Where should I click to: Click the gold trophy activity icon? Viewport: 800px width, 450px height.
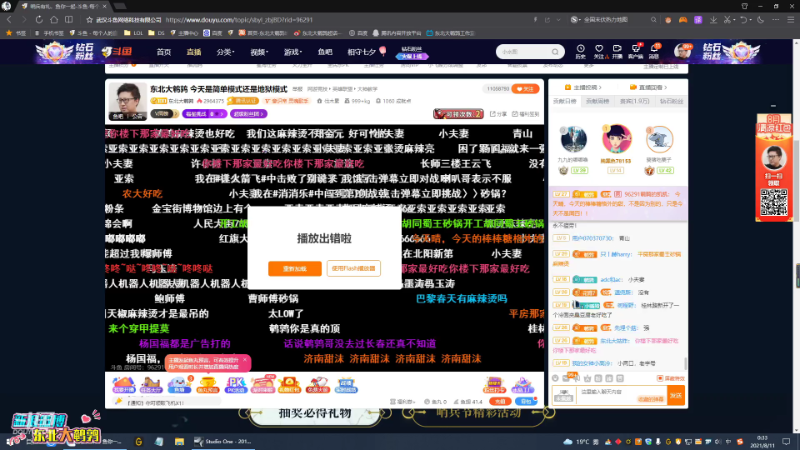[x=207, y=385]
